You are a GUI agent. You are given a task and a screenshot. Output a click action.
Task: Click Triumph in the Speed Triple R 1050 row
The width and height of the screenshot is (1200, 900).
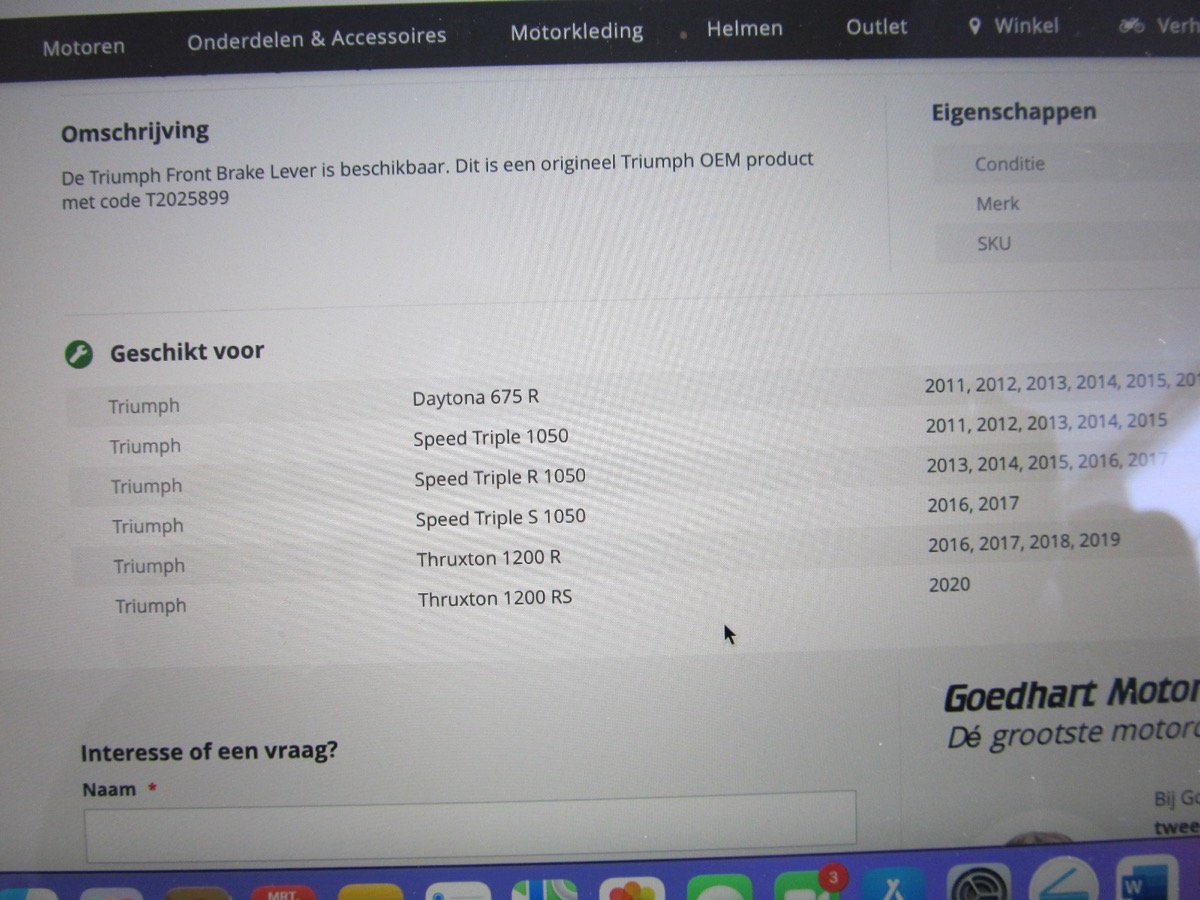pyautogui.click(x=146, y=486)
